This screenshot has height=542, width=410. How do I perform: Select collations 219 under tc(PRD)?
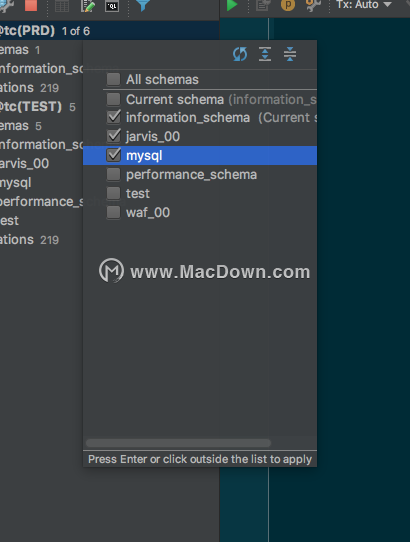[29, 88]
